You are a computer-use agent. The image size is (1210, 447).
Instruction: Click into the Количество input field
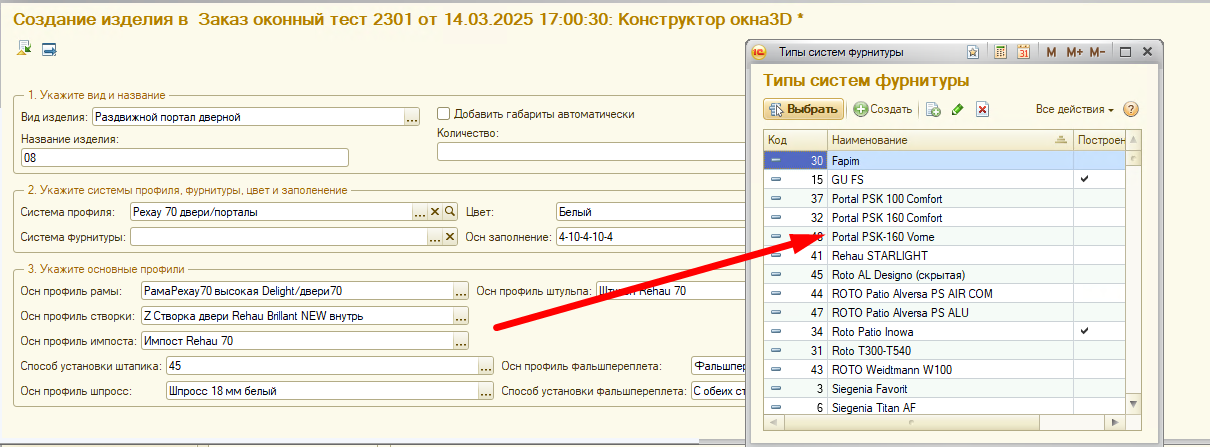[593, 152]
